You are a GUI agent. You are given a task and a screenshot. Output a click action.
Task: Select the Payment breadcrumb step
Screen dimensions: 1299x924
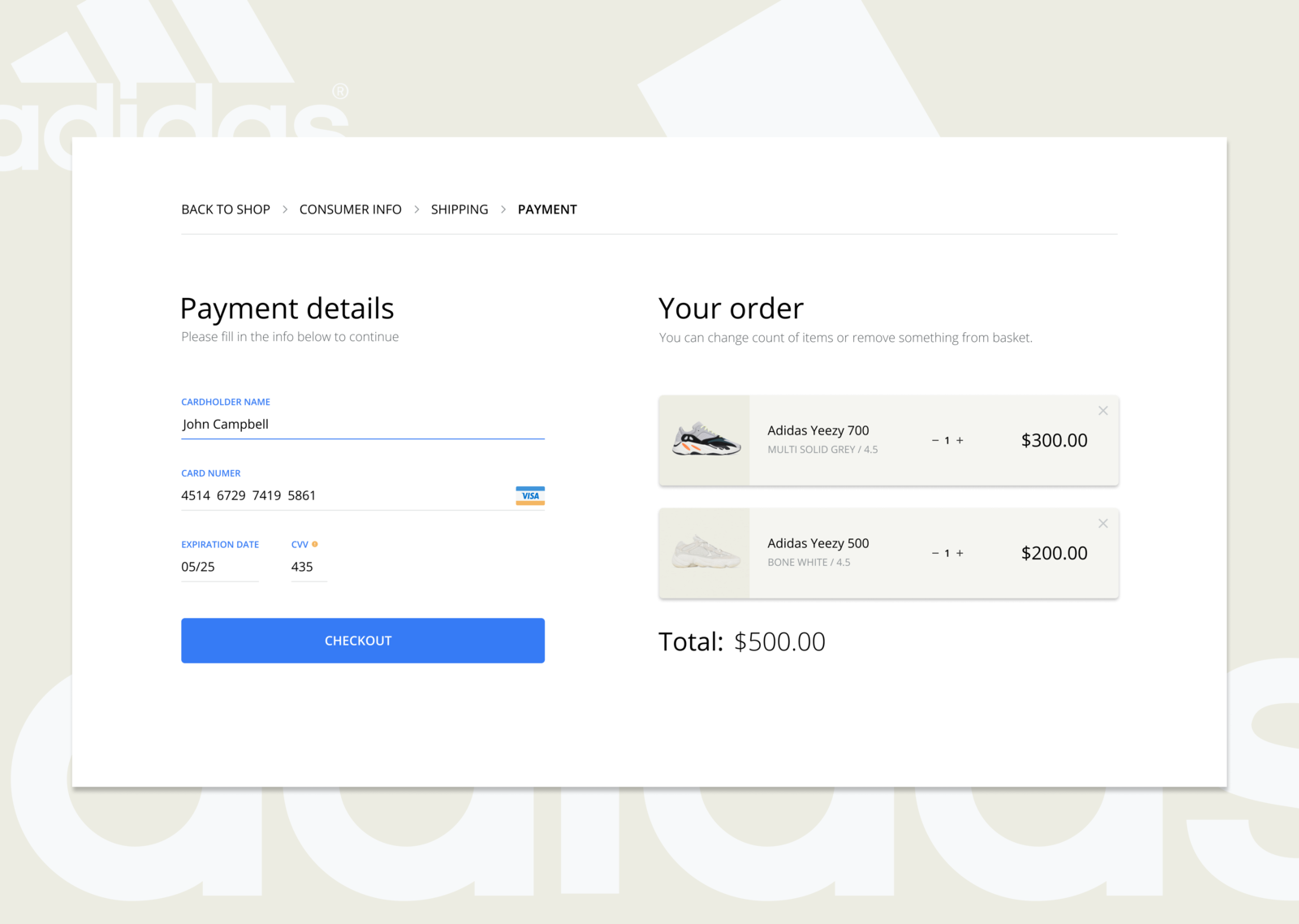pos(547,209)
